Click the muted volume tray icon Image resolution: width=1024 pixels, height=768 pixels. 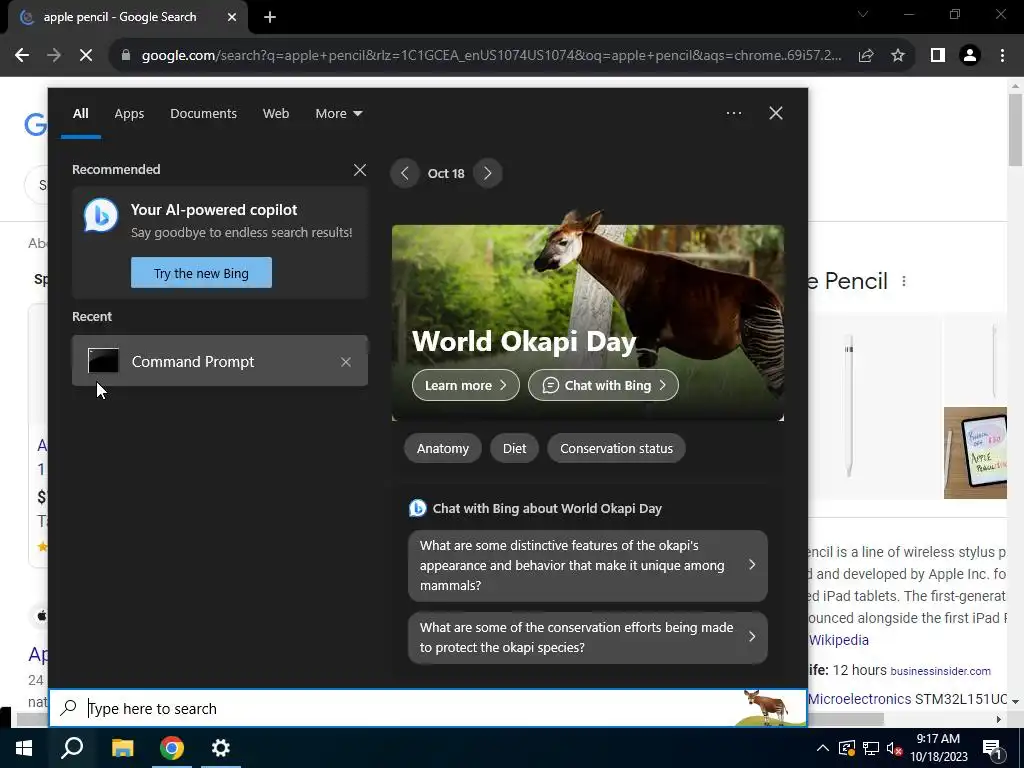(x=895, y=748)
